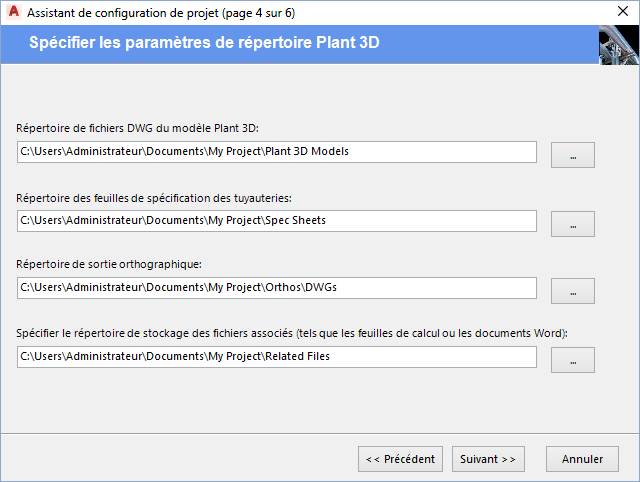Click the 'Répertoire de sortie orthographique' label

tap(110, 264)
